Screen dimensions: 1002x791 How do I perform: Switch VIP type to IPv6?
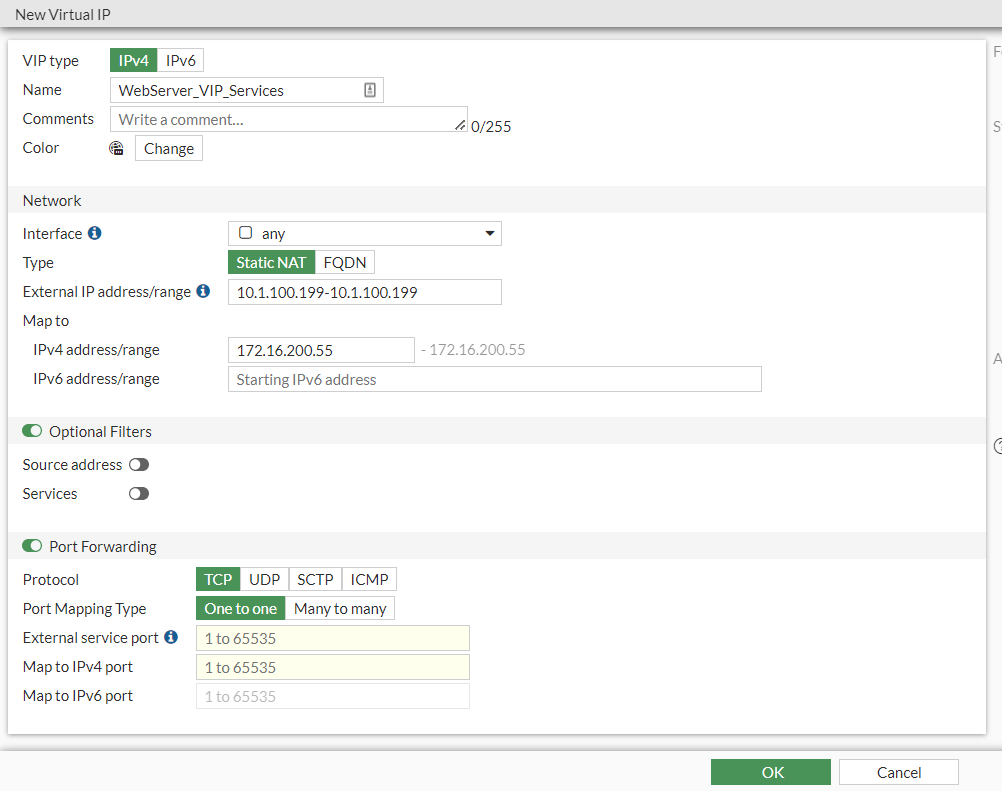[181, 60]
